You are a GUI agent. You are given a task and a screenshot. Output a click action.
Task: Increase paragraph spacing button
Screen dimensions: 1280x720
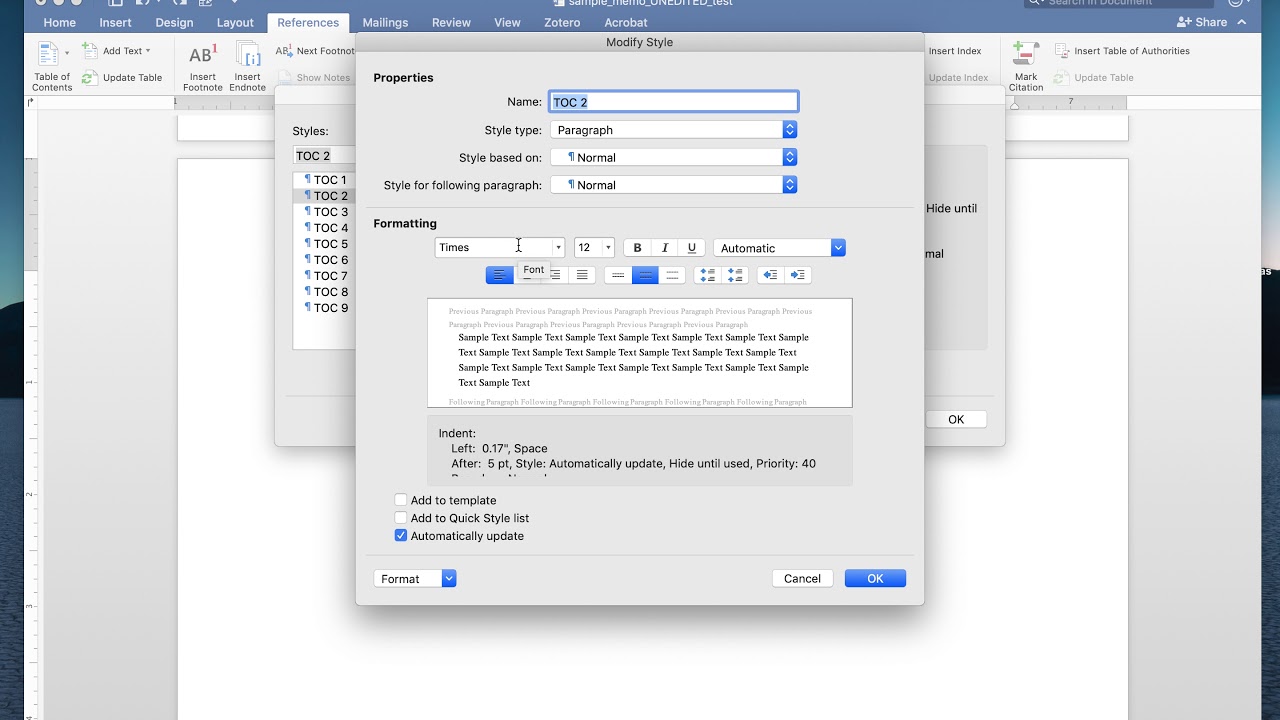point(708,275)
